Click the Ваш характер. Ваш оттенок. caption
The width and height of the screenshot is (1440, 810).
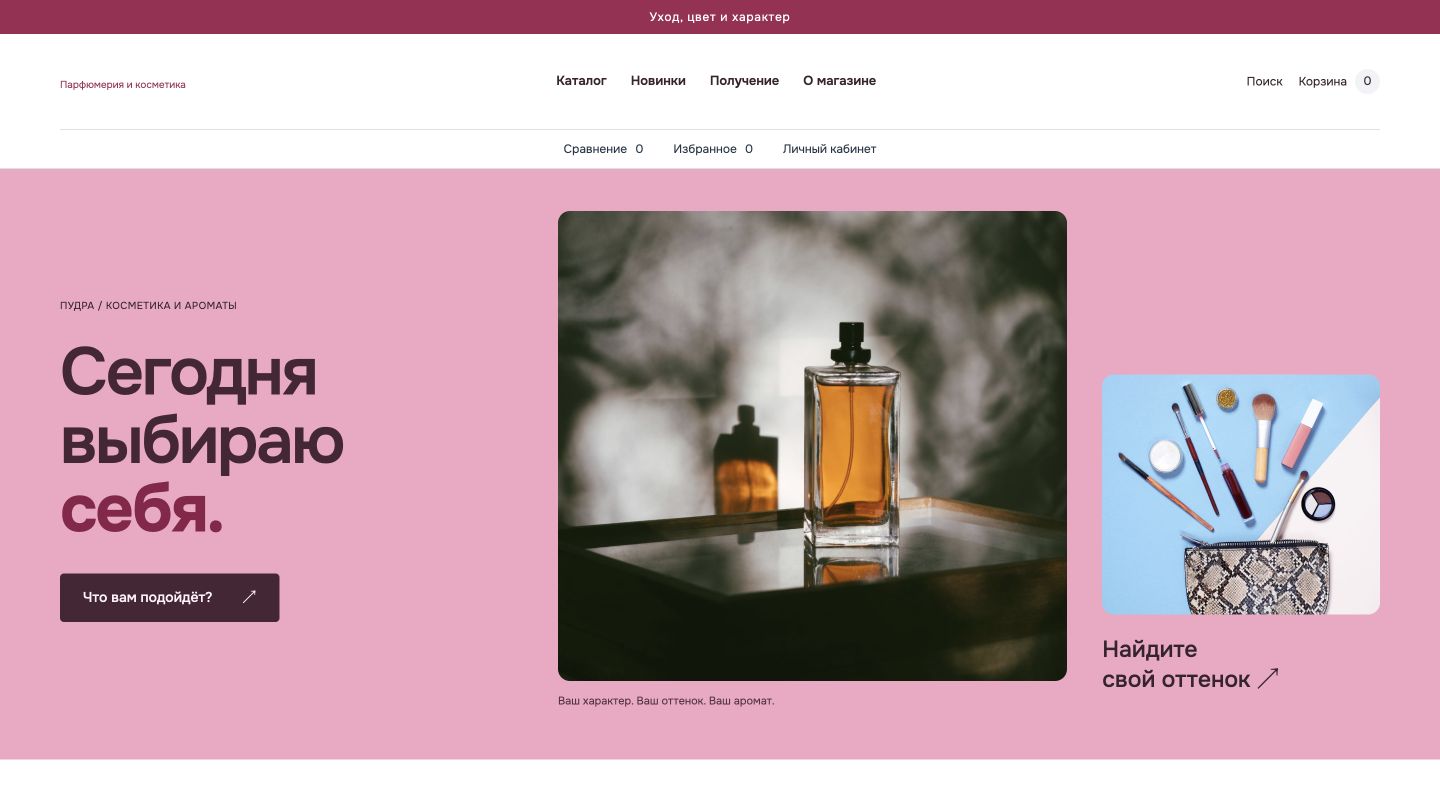pos(666,701)
